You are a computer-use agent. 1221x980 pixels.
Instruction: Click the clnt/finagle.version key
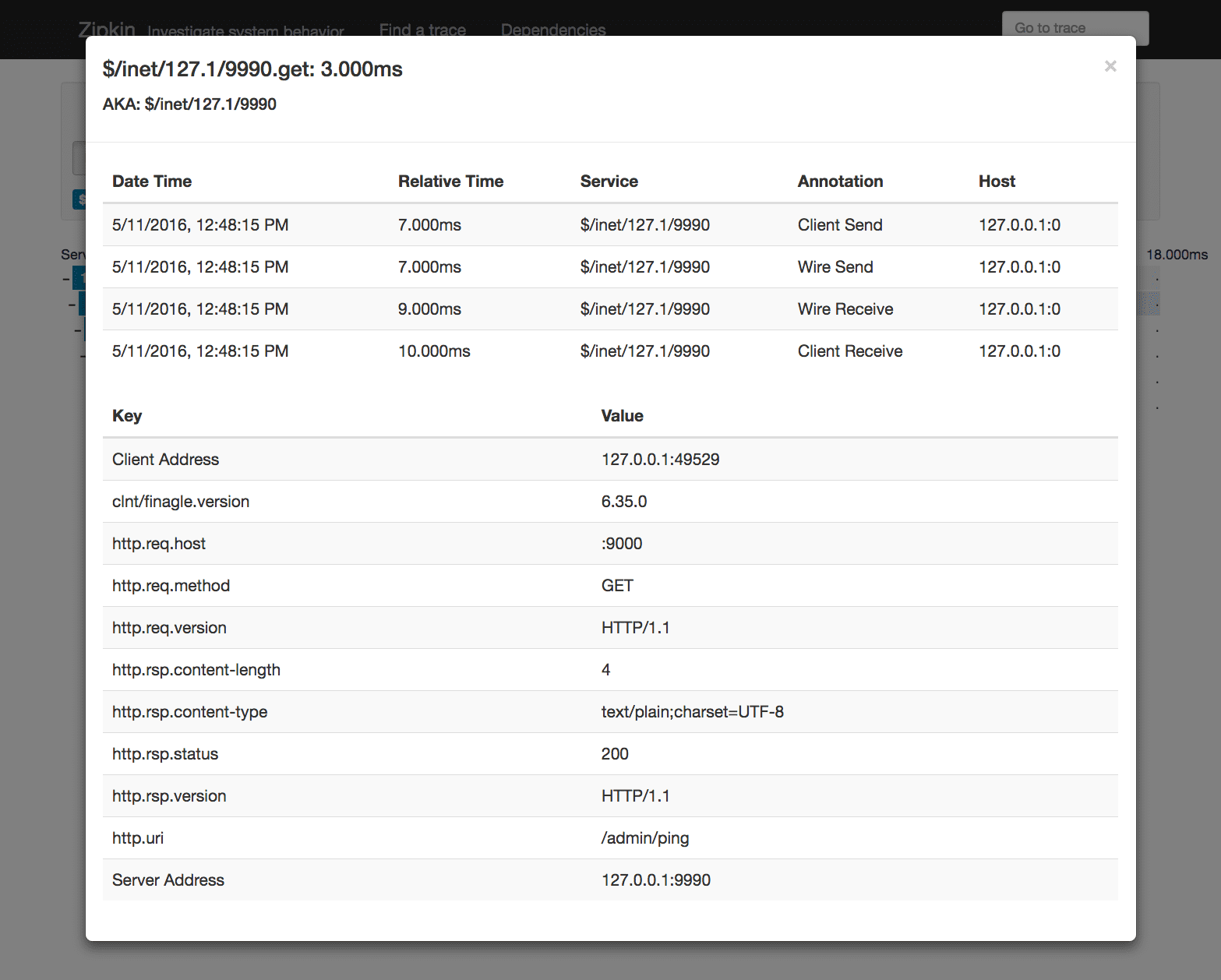(x=181, y=502)
